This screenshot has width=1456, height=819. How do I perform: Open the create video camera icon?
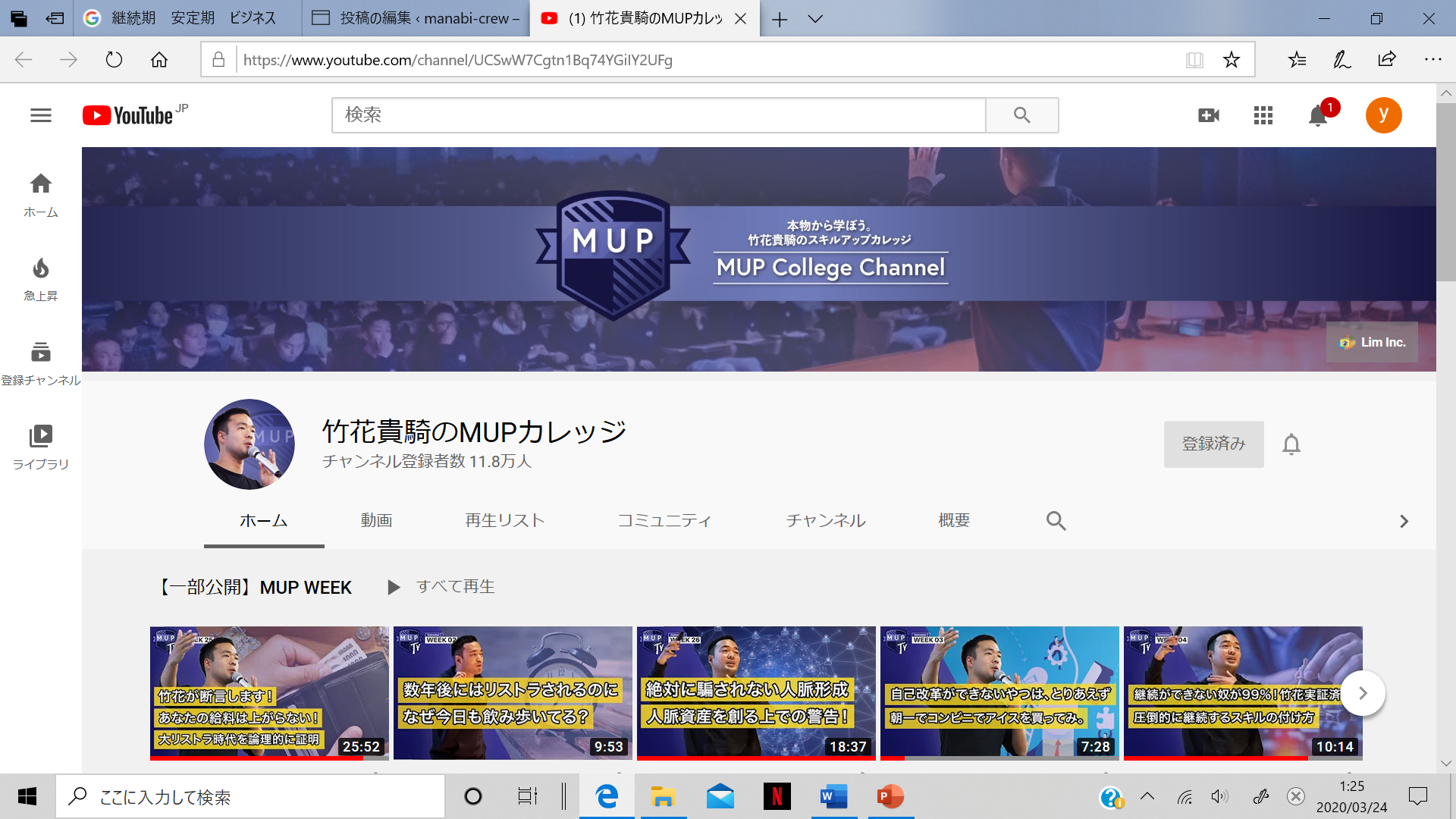[1209, 115]
